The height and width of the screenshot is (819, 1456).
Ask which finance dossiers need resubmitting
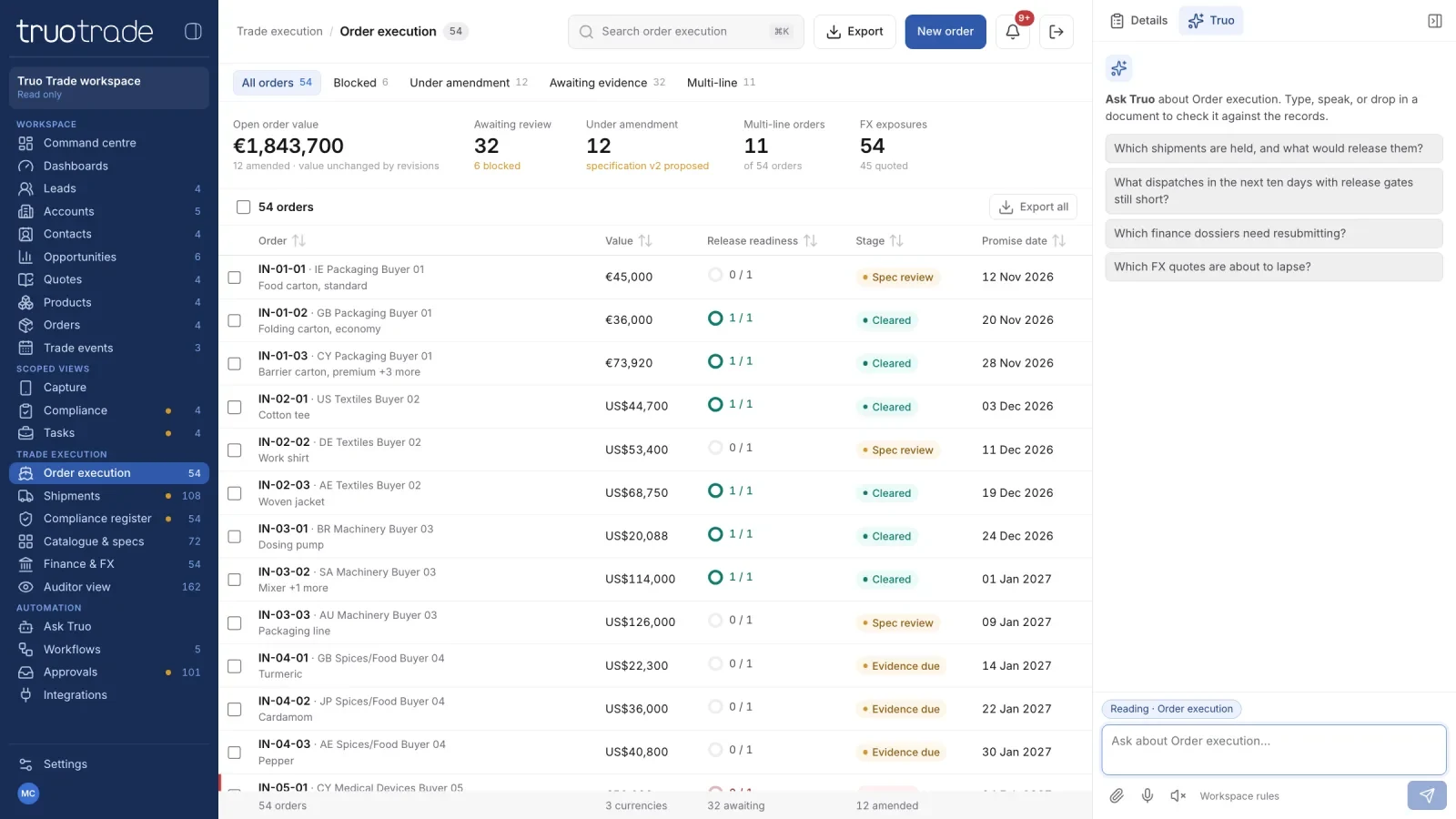pyautogui.click(x=1274, y=233)
